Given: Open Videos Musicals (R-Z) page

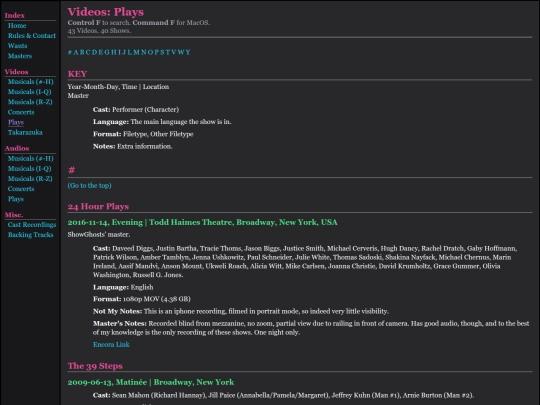Looking at the screenshot, I should 30,102.
